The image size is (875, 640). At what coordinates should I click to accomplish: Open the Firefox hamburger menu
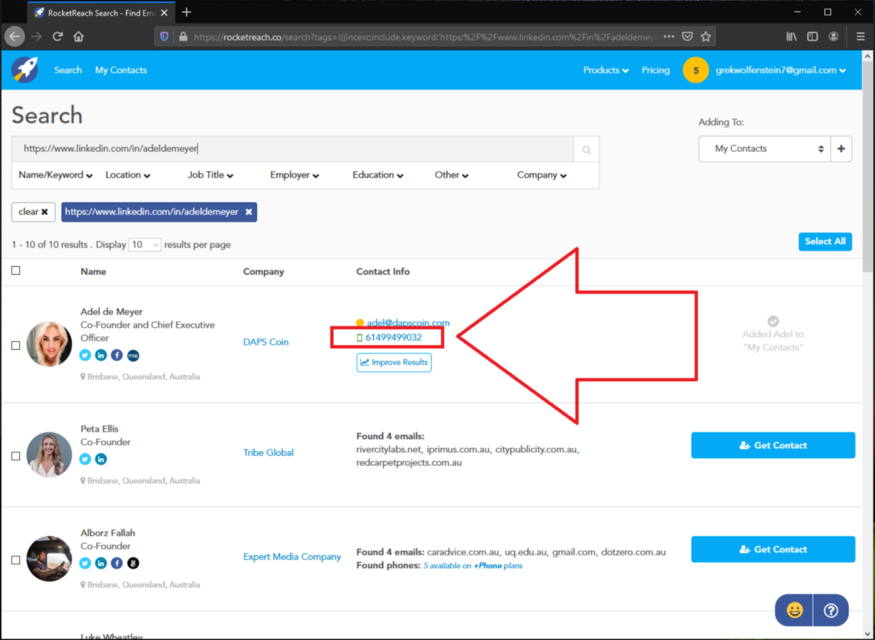pyautogui.click(x=860, y=36)
